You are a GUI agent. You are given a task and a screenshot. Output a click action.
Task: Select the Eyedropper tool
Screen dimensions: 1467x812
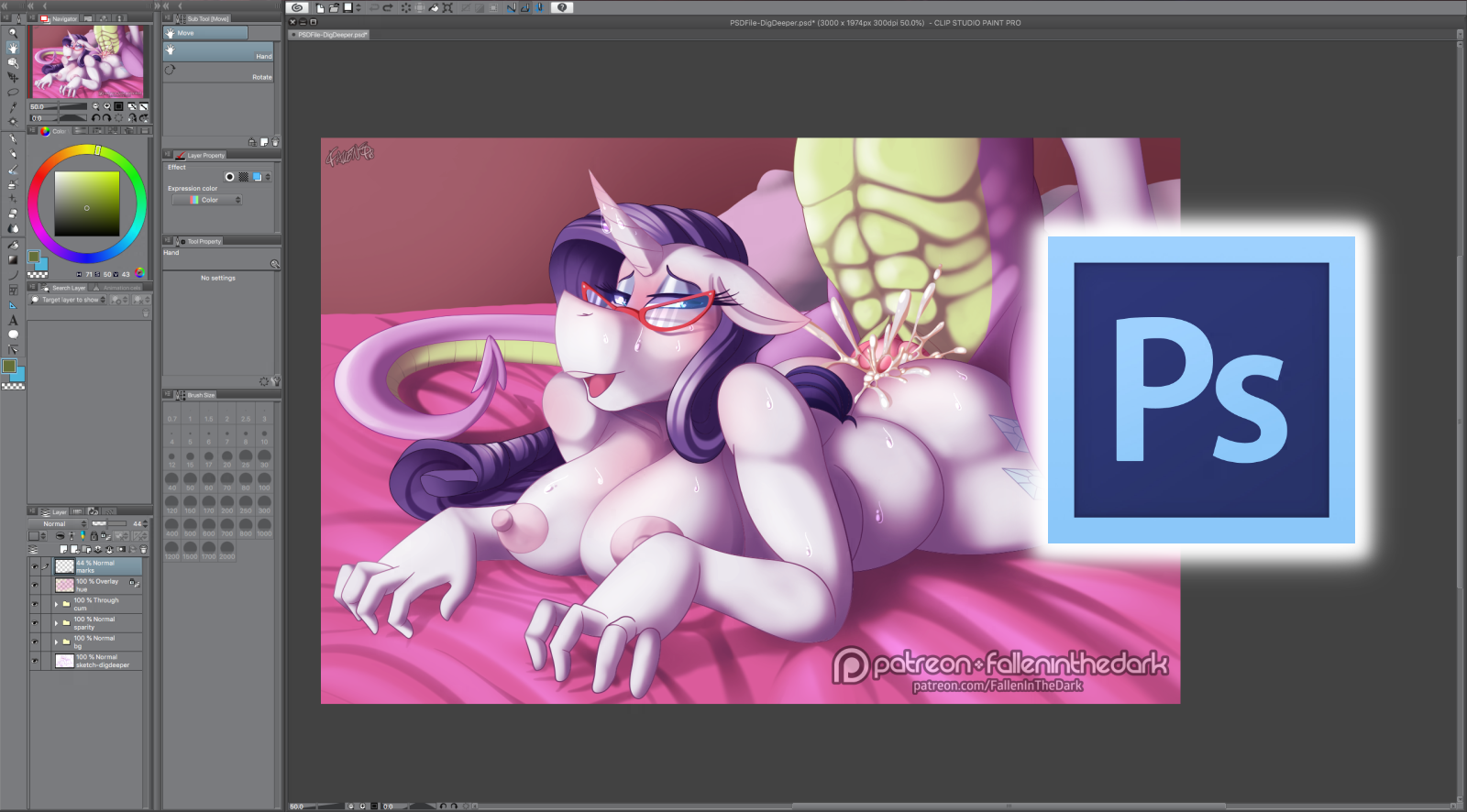pos(13,107)
